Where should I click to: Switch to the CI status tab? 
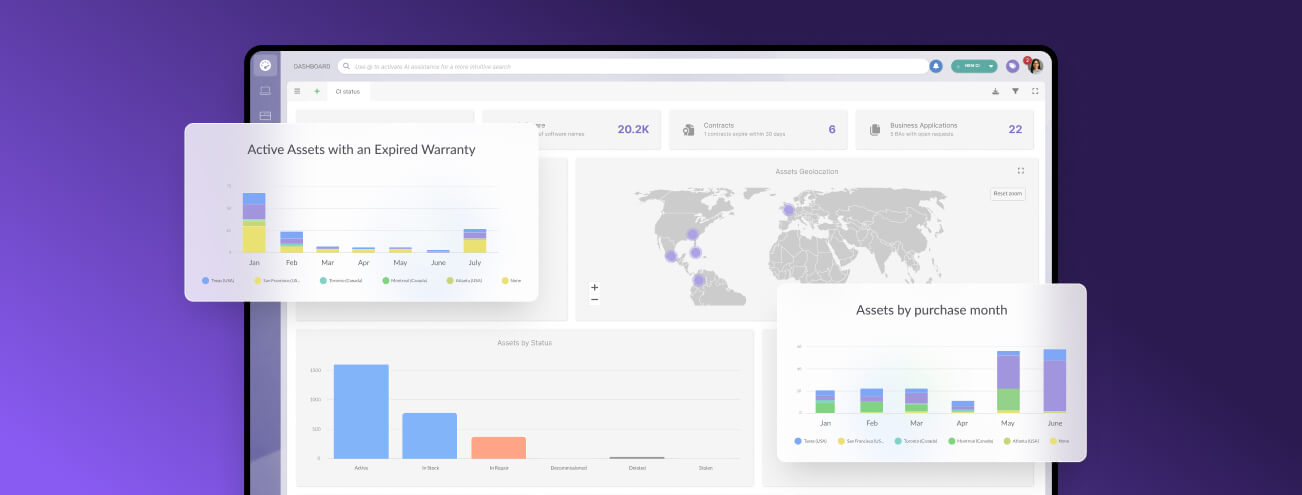pos(347,91)
